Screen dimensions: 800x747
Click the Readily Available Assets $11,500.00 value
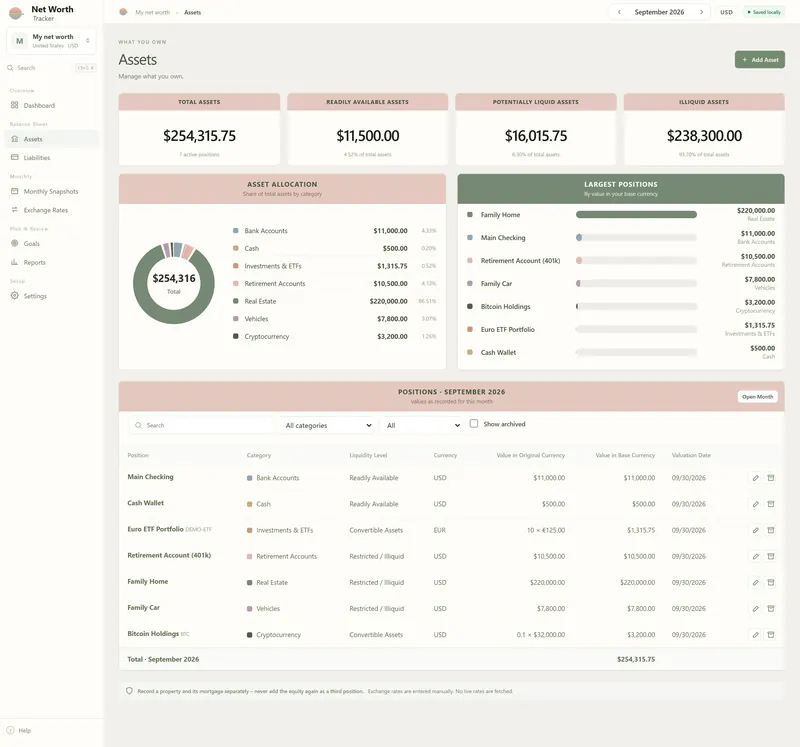pos(367,136)
